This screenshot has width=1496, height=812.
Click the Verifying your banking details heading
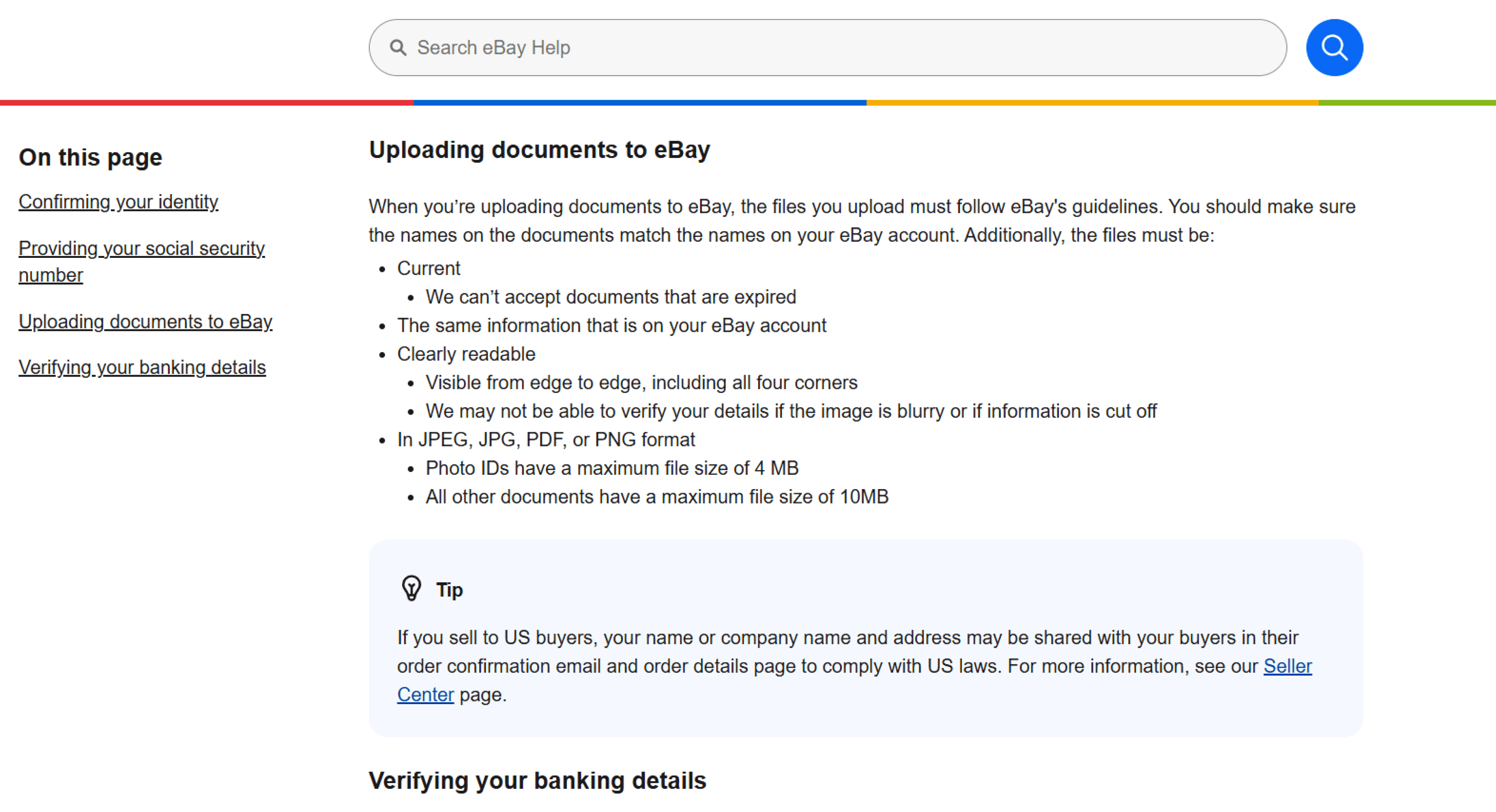click(537, 780)
